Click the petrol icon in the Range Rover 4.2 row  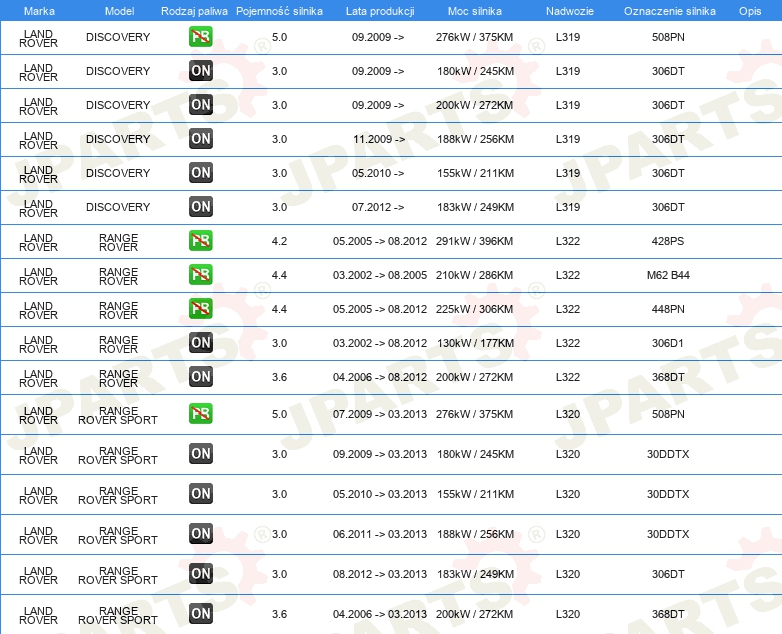click(x=200, y=240)
